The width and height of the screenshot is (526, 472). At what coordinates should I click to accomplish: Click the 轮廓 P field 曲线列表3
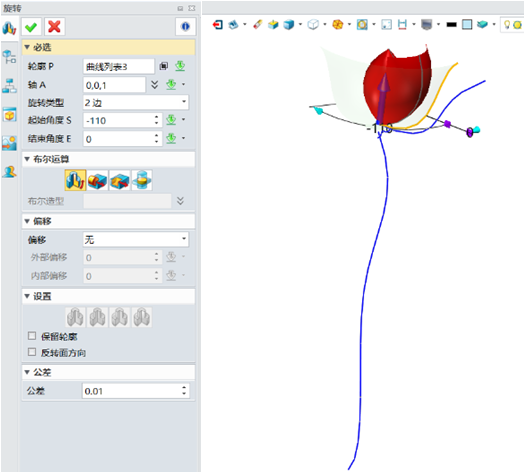118,66
